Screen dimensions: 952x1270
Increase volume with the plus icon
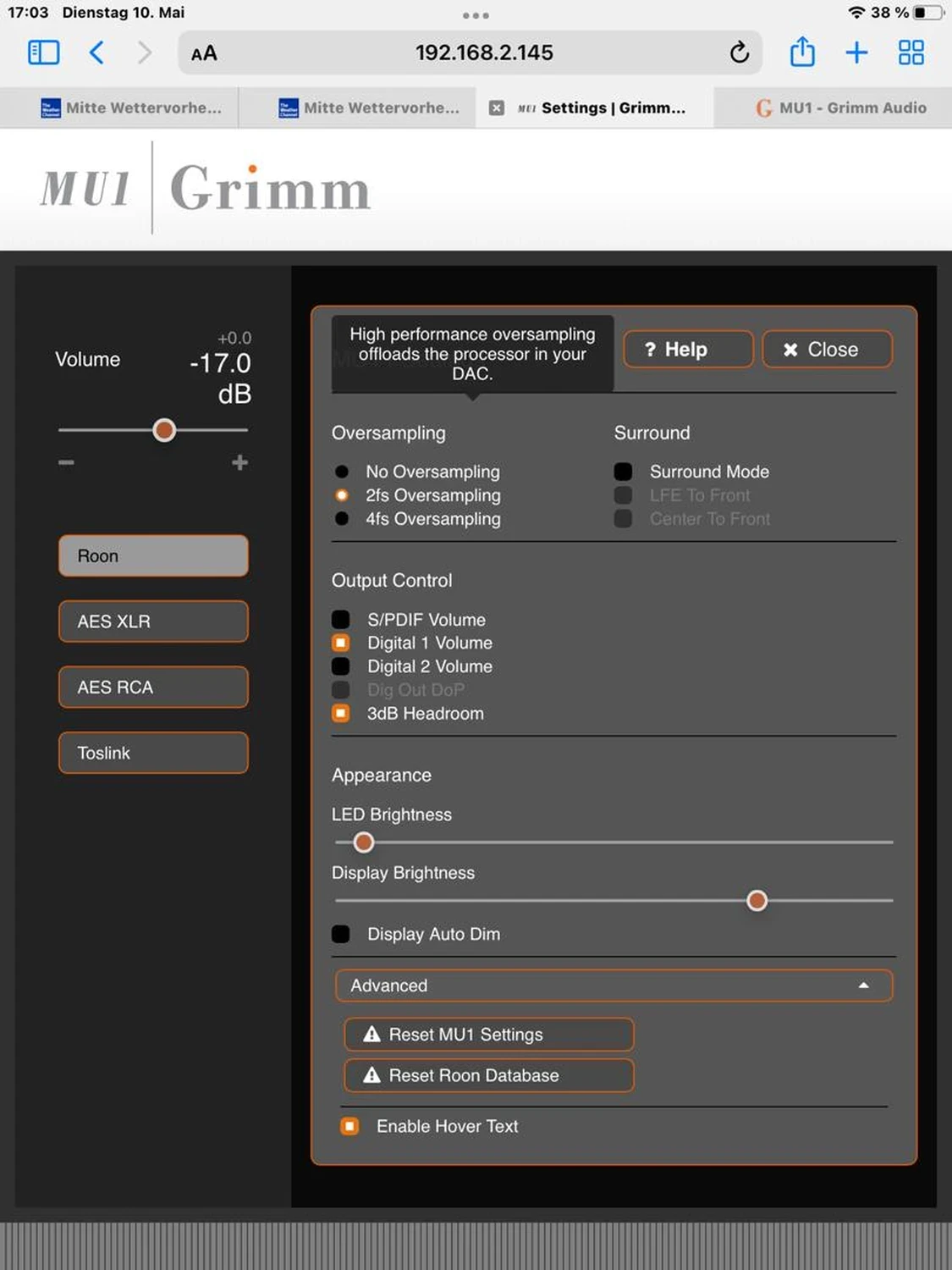tap(239, 462)
